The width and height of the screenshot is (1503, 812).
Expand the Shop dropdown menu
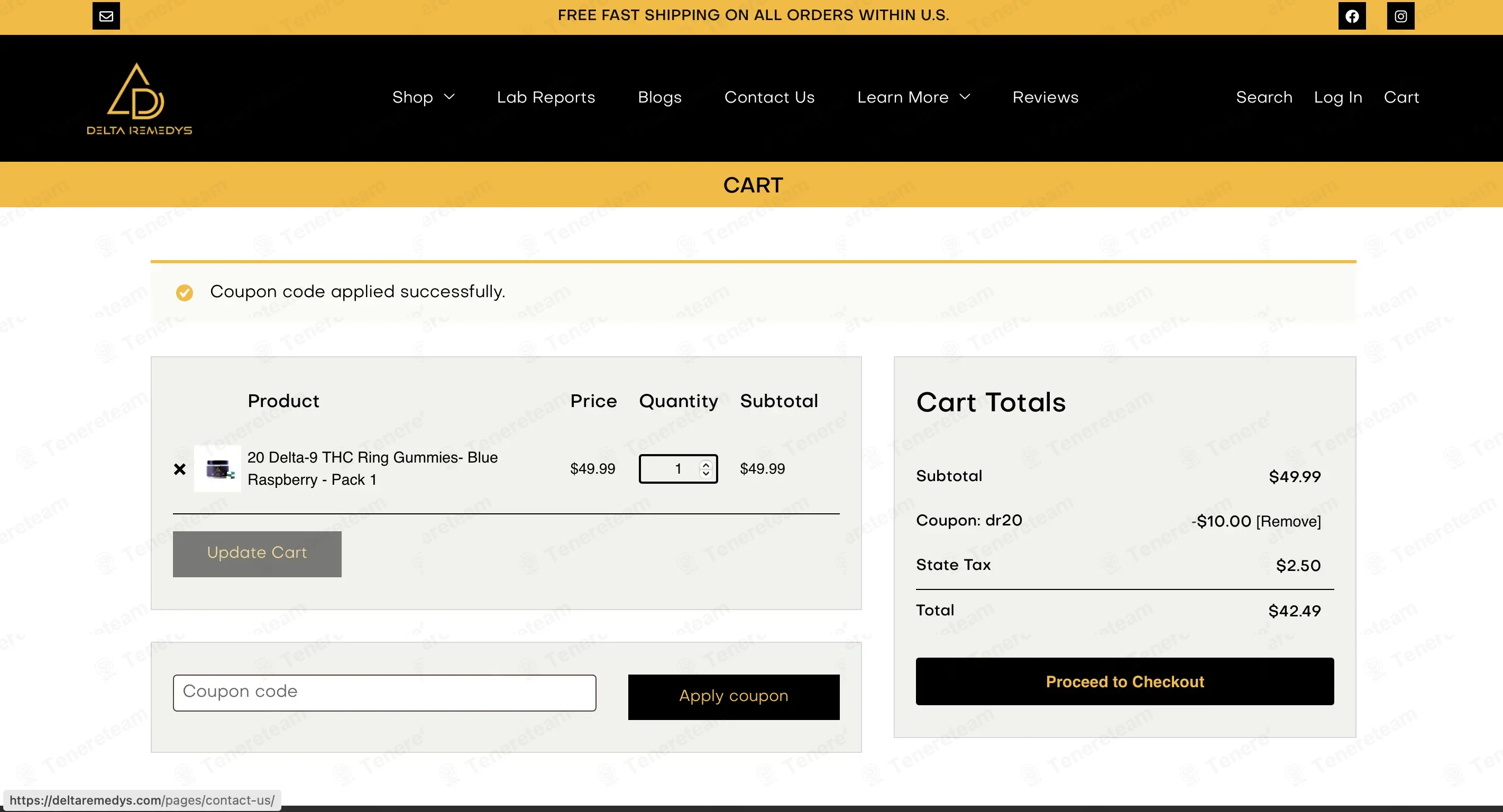[x=423, y=97]
